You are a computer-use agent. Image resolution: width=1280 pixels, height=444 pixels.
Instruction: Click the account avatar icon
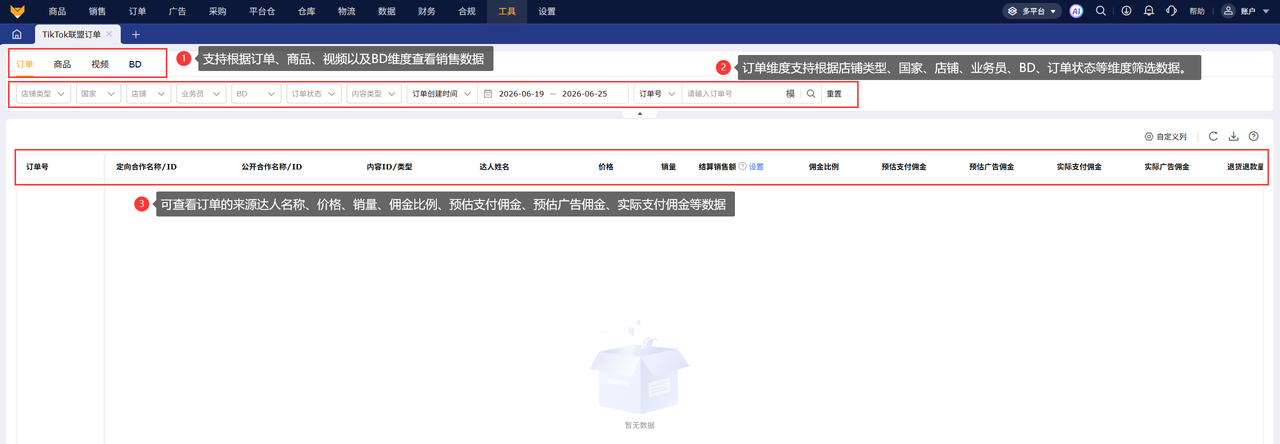point(1229,11)
